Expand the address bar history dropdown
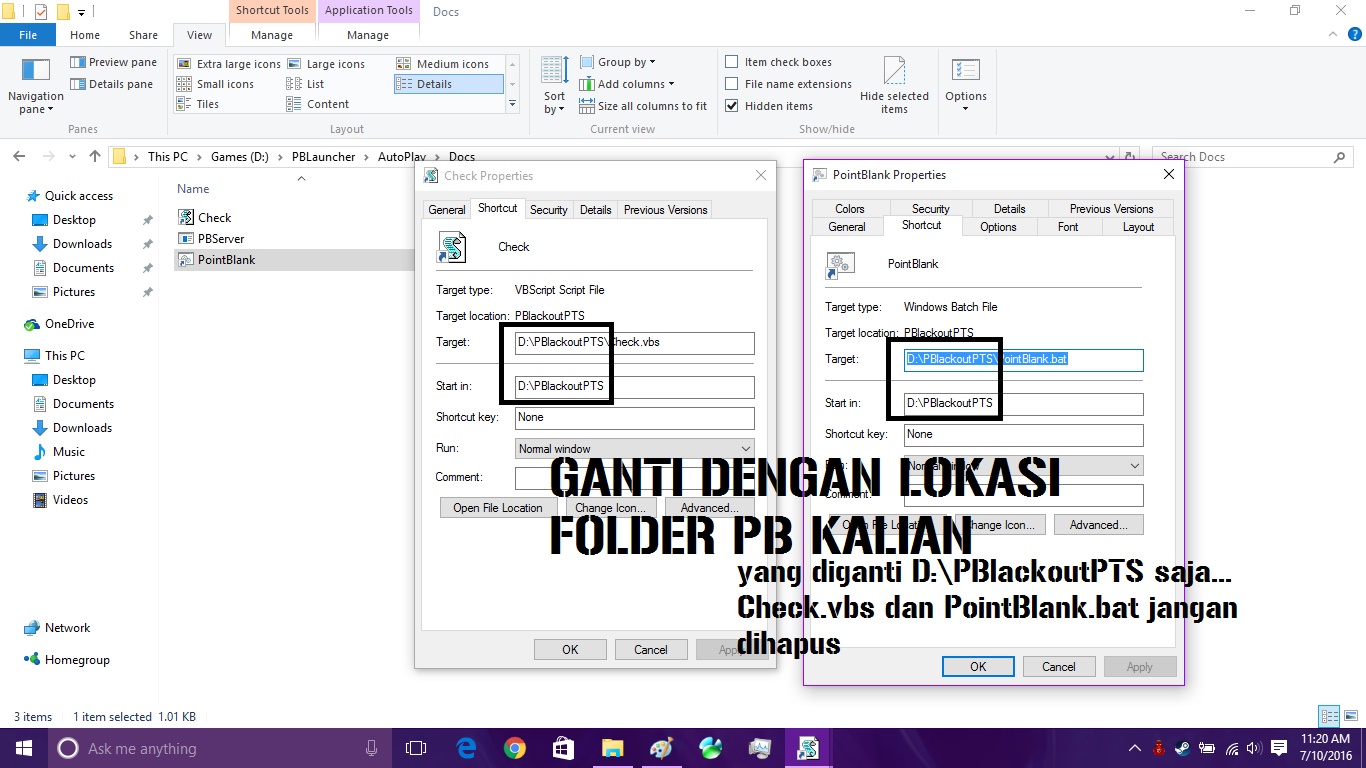This screenshot has width=1366, height=768. tap(1112, 156)
